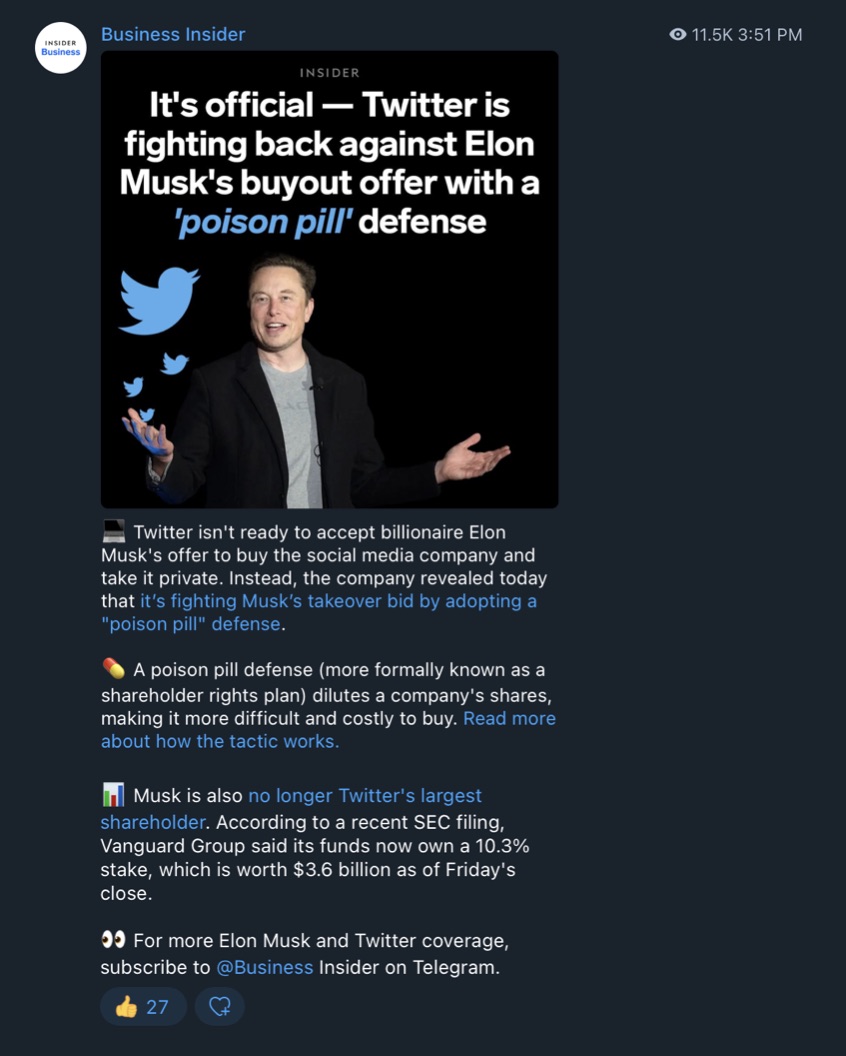Viewport: 846px width, 1056px height.
Task: Click the 11.5K view count
Action: [711, 34]
